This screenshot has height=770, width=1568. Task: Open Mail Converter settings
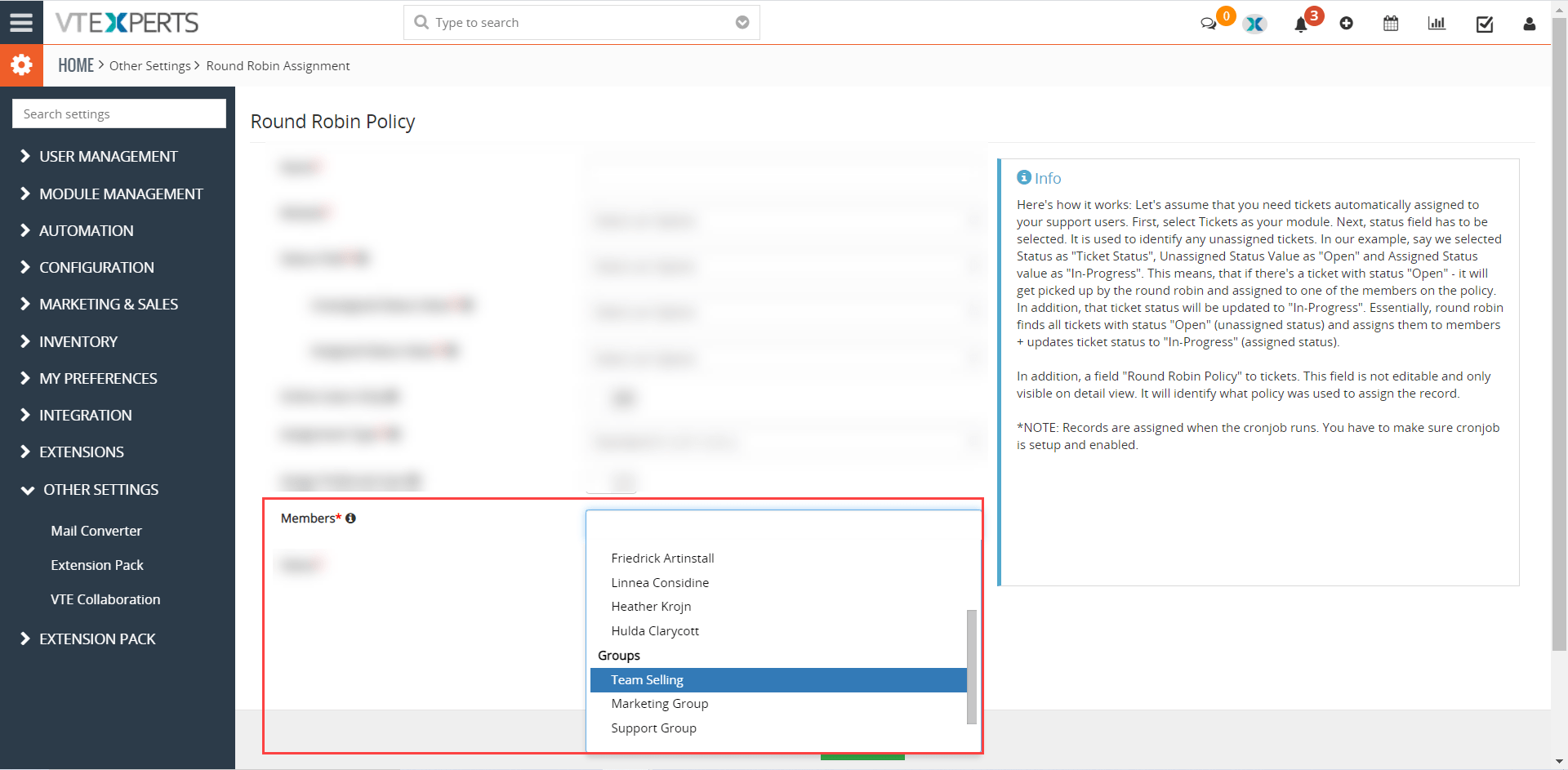coord(96,530)
